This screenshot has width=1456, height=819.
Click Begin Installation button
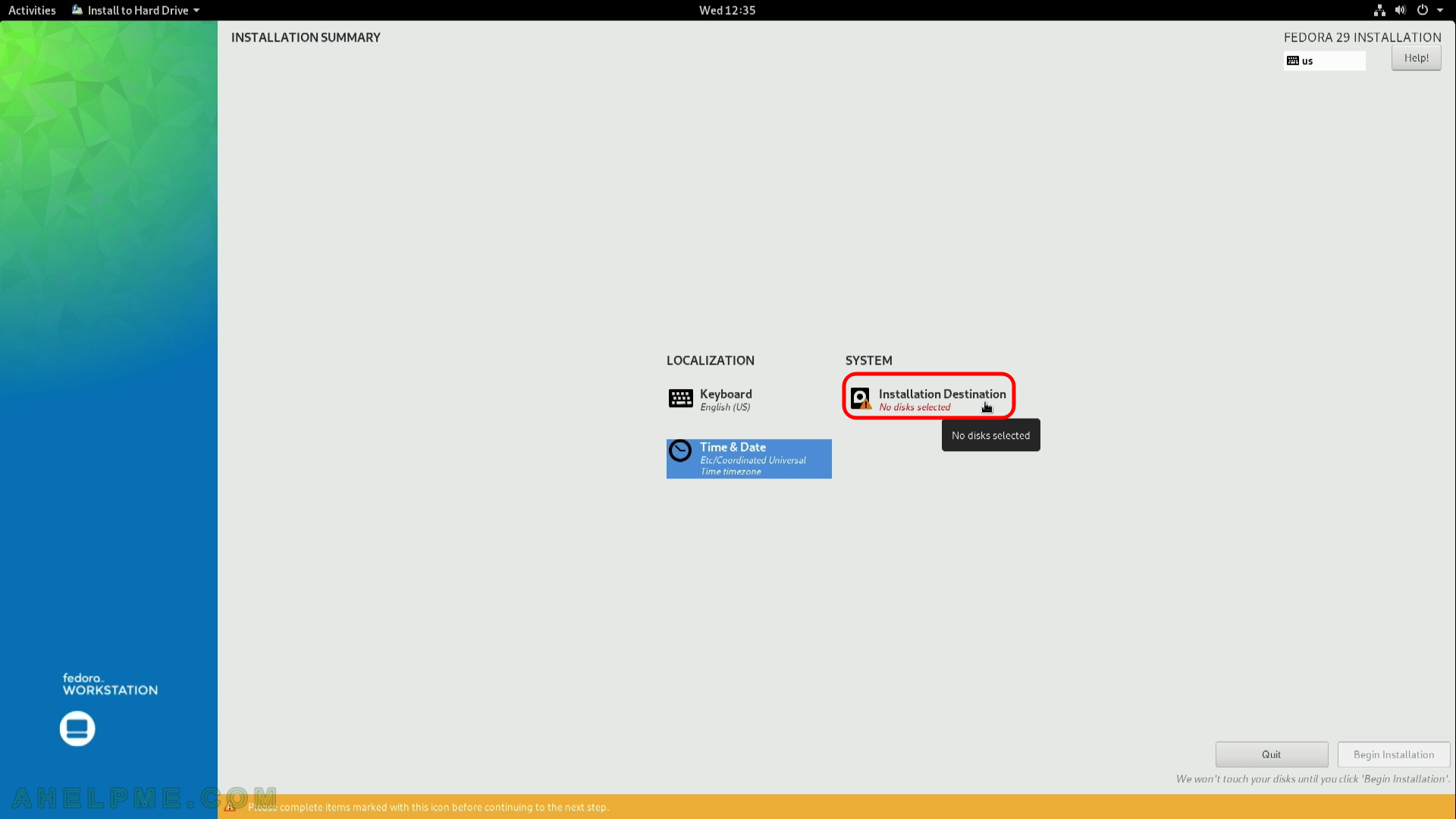point(1393,753)
